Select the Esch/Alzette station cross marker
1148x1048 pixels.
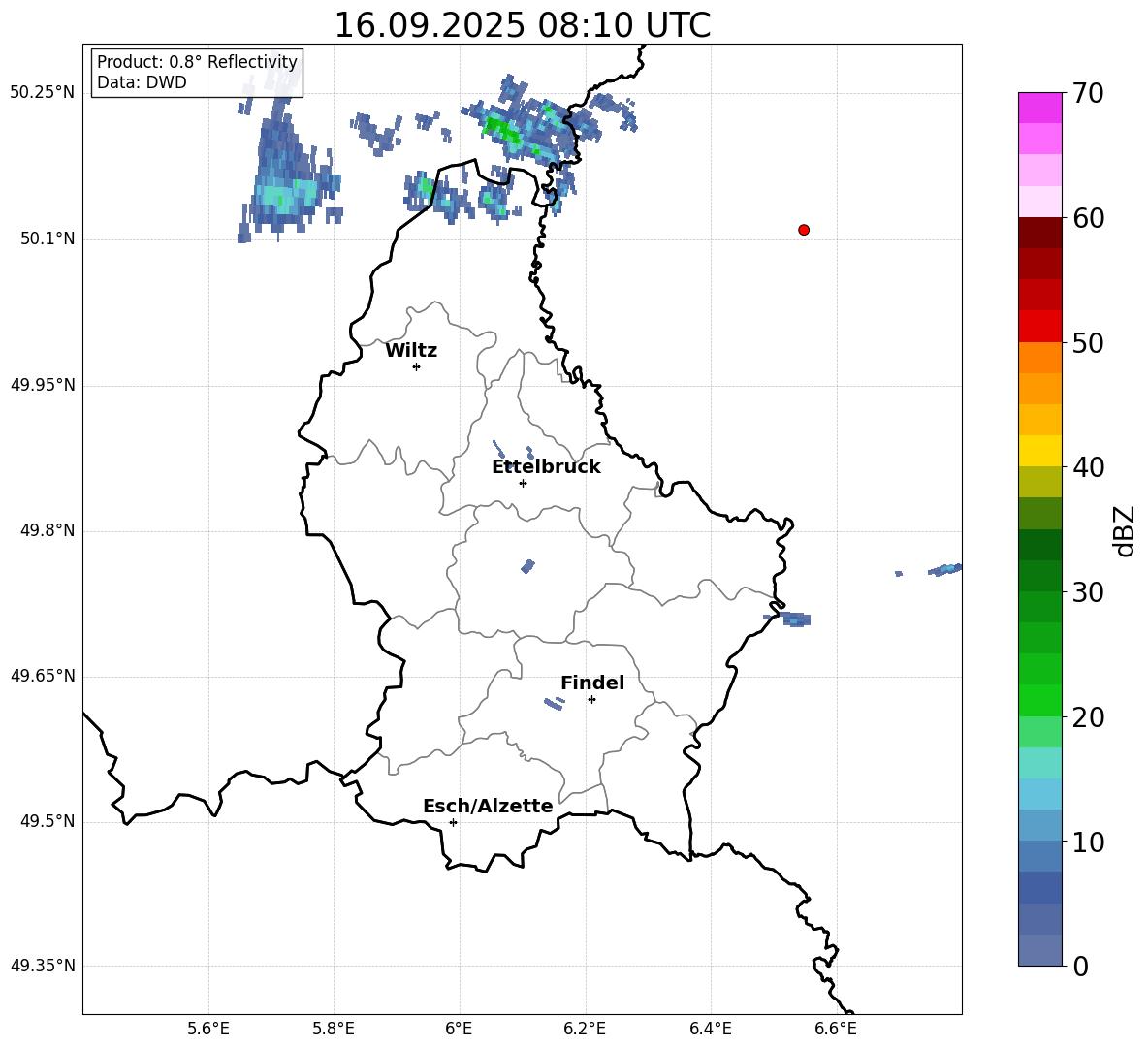453,822
